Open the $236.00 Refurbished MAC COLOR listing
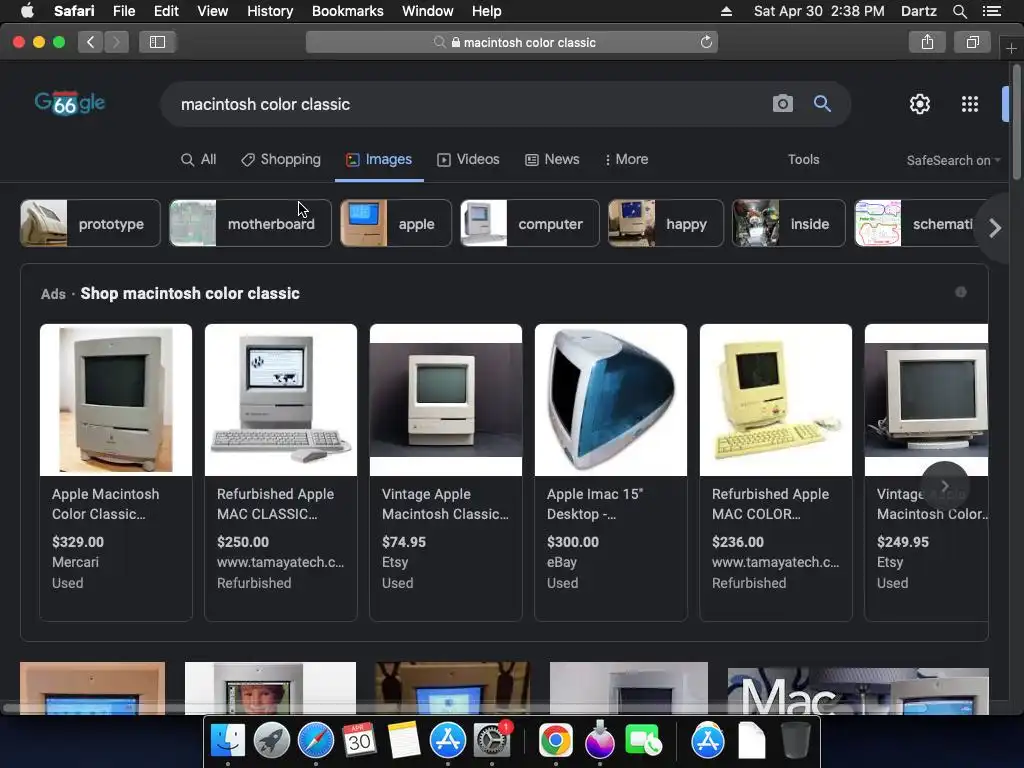1024x768 pixels. point(776,472)
